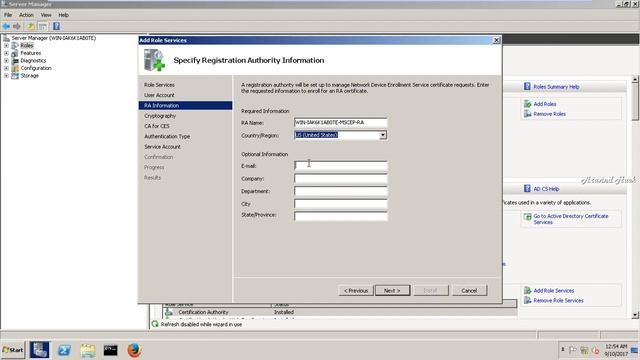Click the Action Center flag tray icon
Viewport: 640px width, 360px height.
coord(573,350)
